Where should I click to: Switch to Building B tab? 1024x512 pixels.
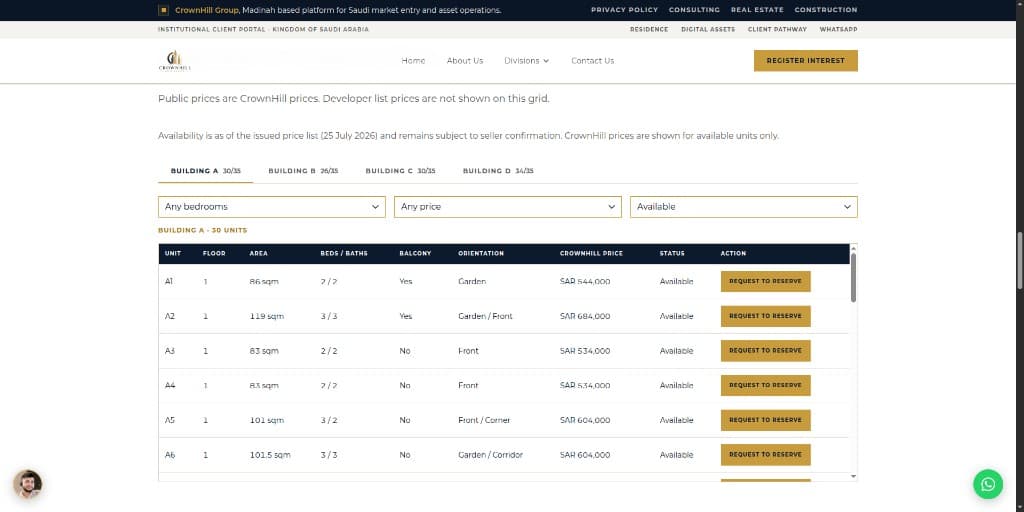303,171
